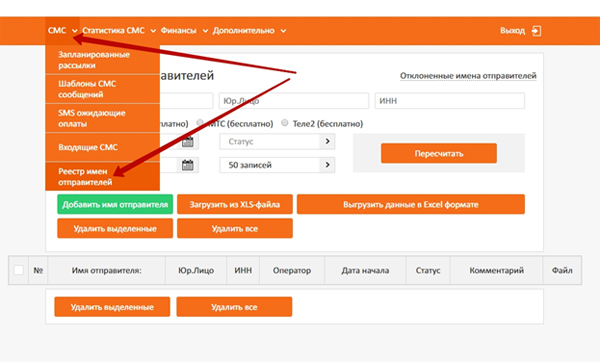Click the chevron next to Финансы
This screenshot has width=600, height=362.
(205, 31)
